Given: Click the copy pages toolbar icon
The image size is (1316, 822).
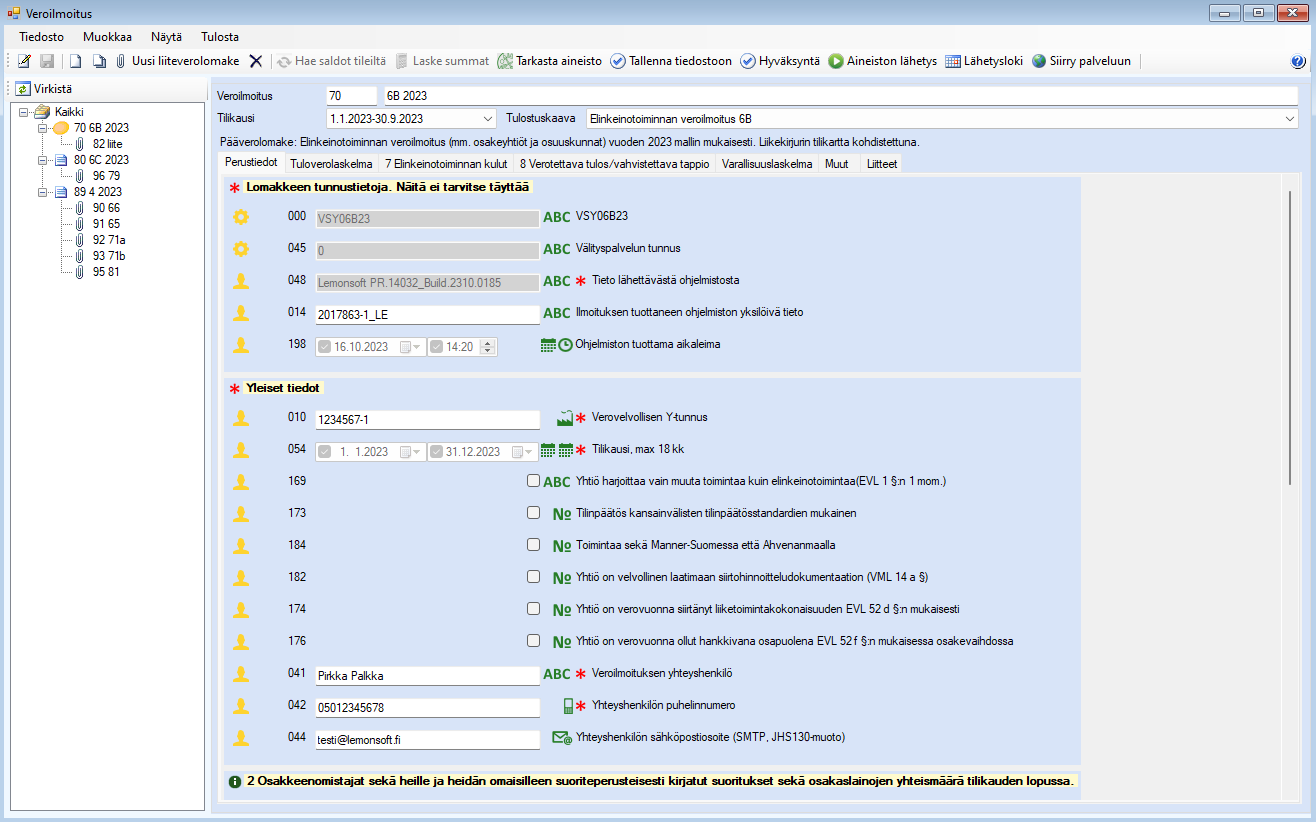Looking at the screenshot, I should [99, 61].
